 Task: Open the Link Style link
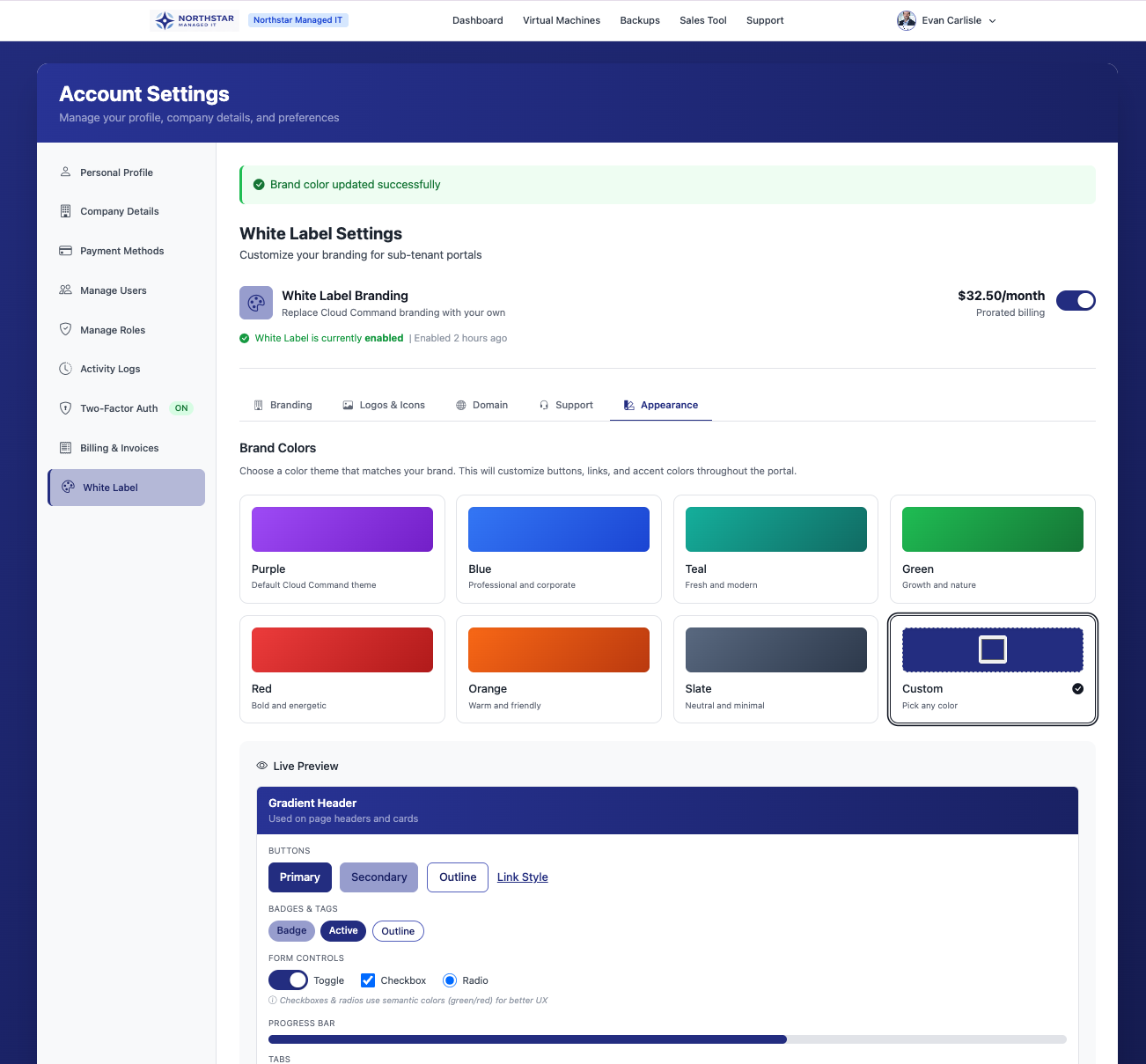(x=522, y=877)
